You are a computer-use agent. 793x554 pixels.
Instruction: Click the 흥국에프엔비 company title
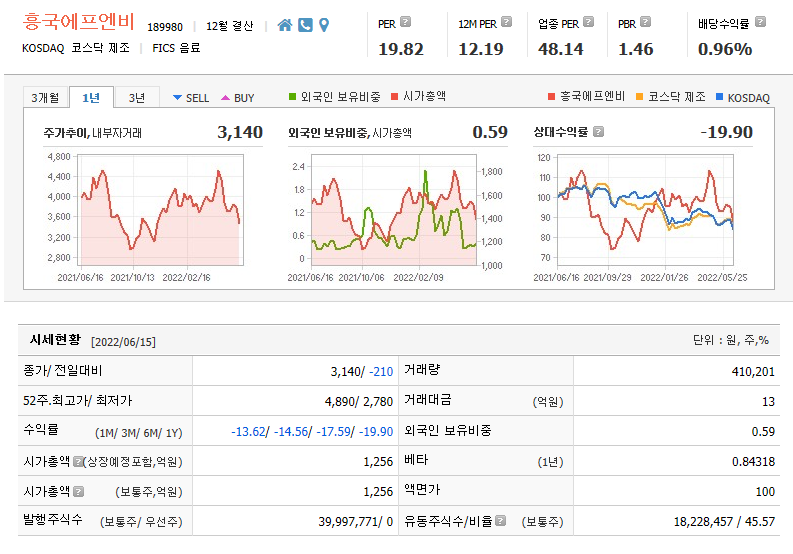pos(78,22)
